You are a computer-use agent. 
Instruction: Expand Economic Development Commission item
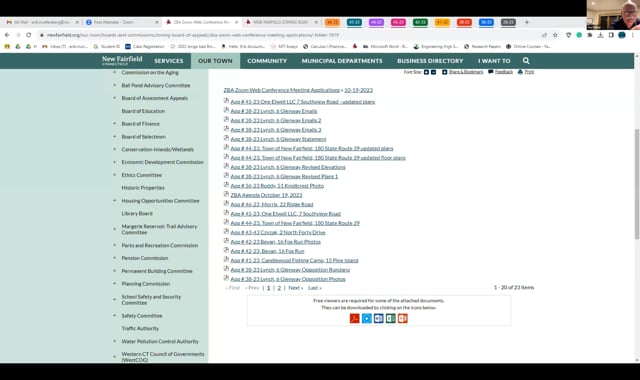click(x=114, y=162)
